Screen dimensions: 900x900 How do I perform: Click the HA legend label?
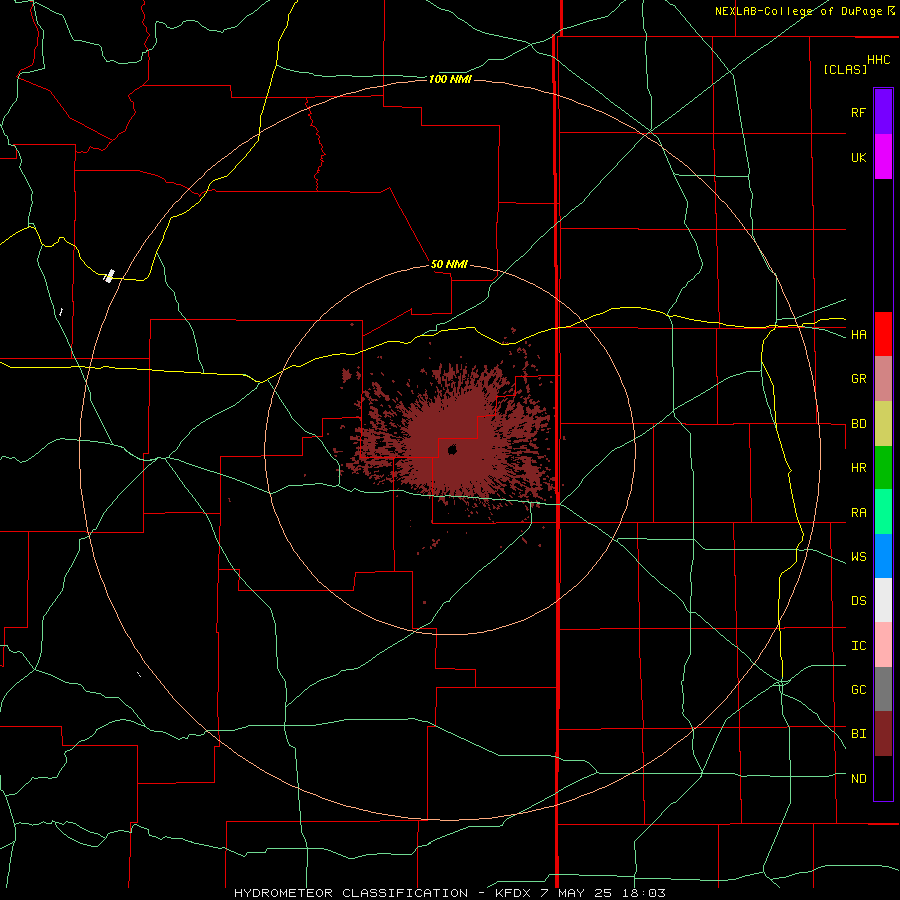pyautogui.click(x=858, y=335)
